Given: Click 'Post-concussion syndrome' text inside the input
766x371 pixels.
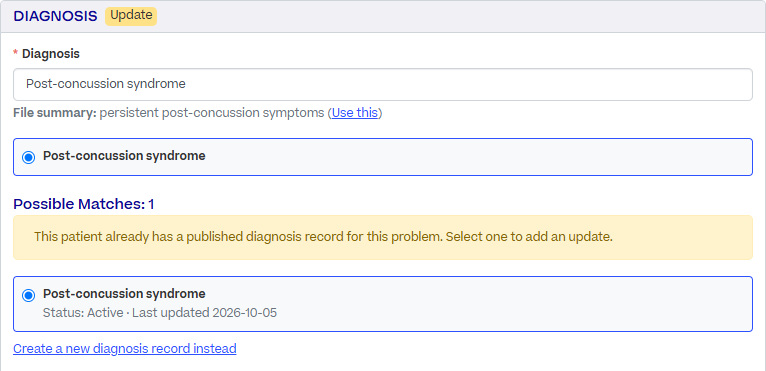Looking at the screenshot, I should tap(106, 84).
